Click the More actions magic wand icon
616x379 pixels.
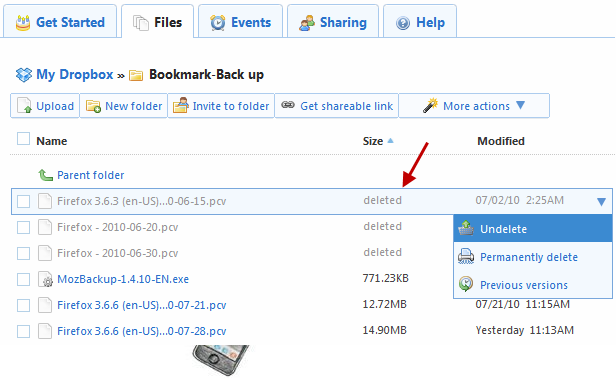431,105
